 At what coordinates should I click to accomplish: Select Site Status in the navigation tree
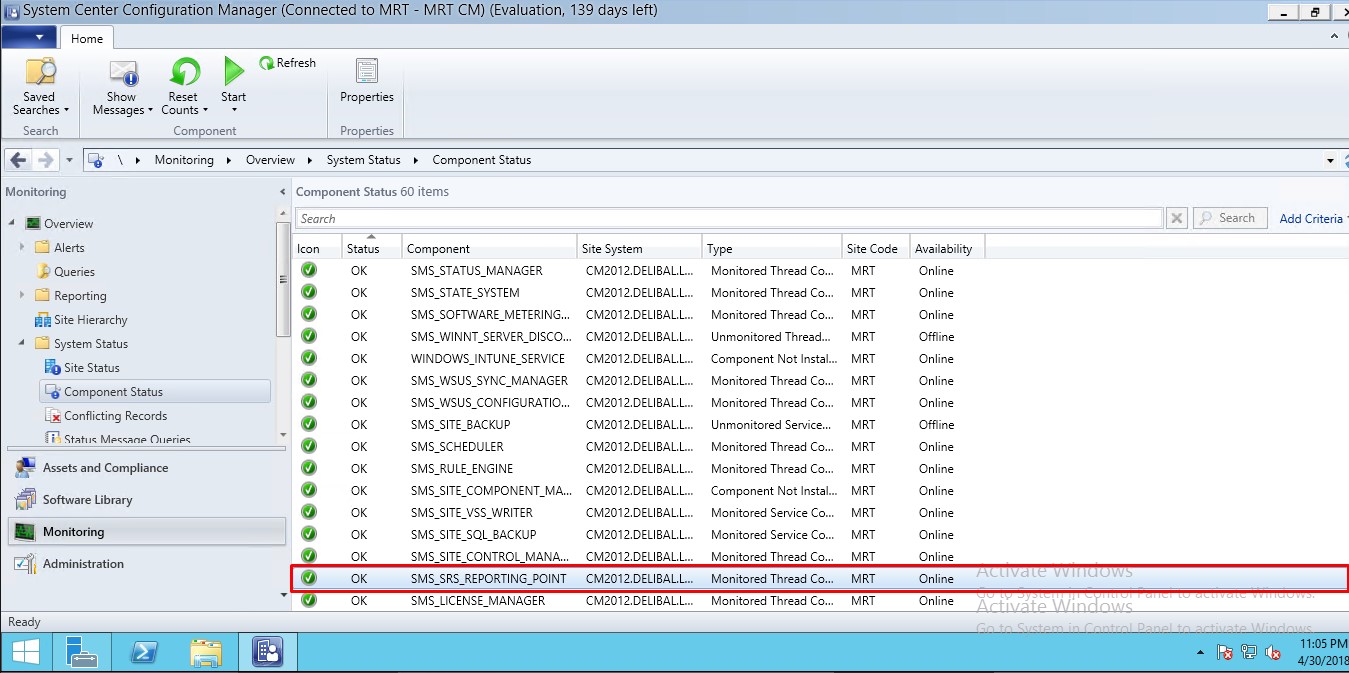coord(91,368)
